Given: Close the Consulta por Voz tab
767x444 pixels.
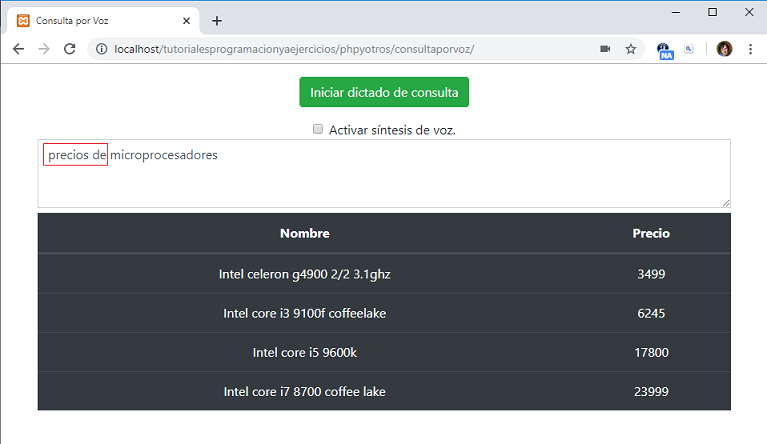Looking at the screenshot, I should pos(186,21).
